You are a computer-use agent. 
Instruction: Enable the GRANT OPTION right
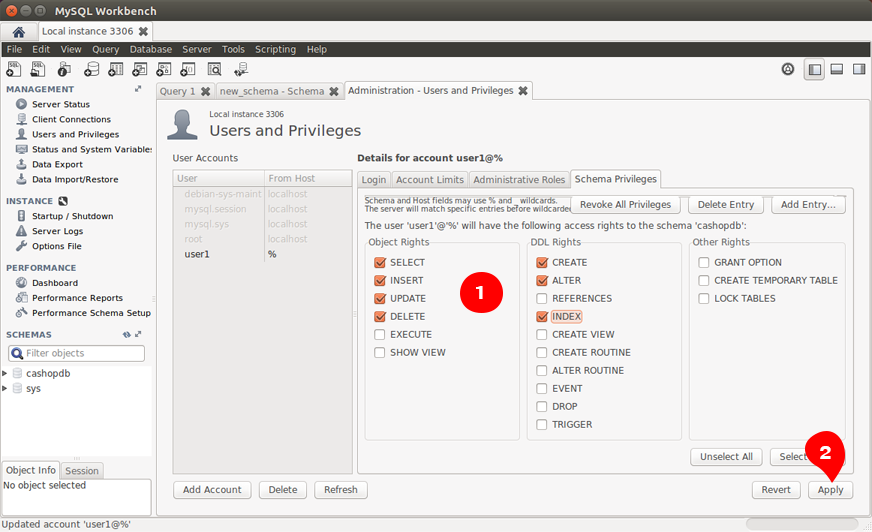coord(704,262)
